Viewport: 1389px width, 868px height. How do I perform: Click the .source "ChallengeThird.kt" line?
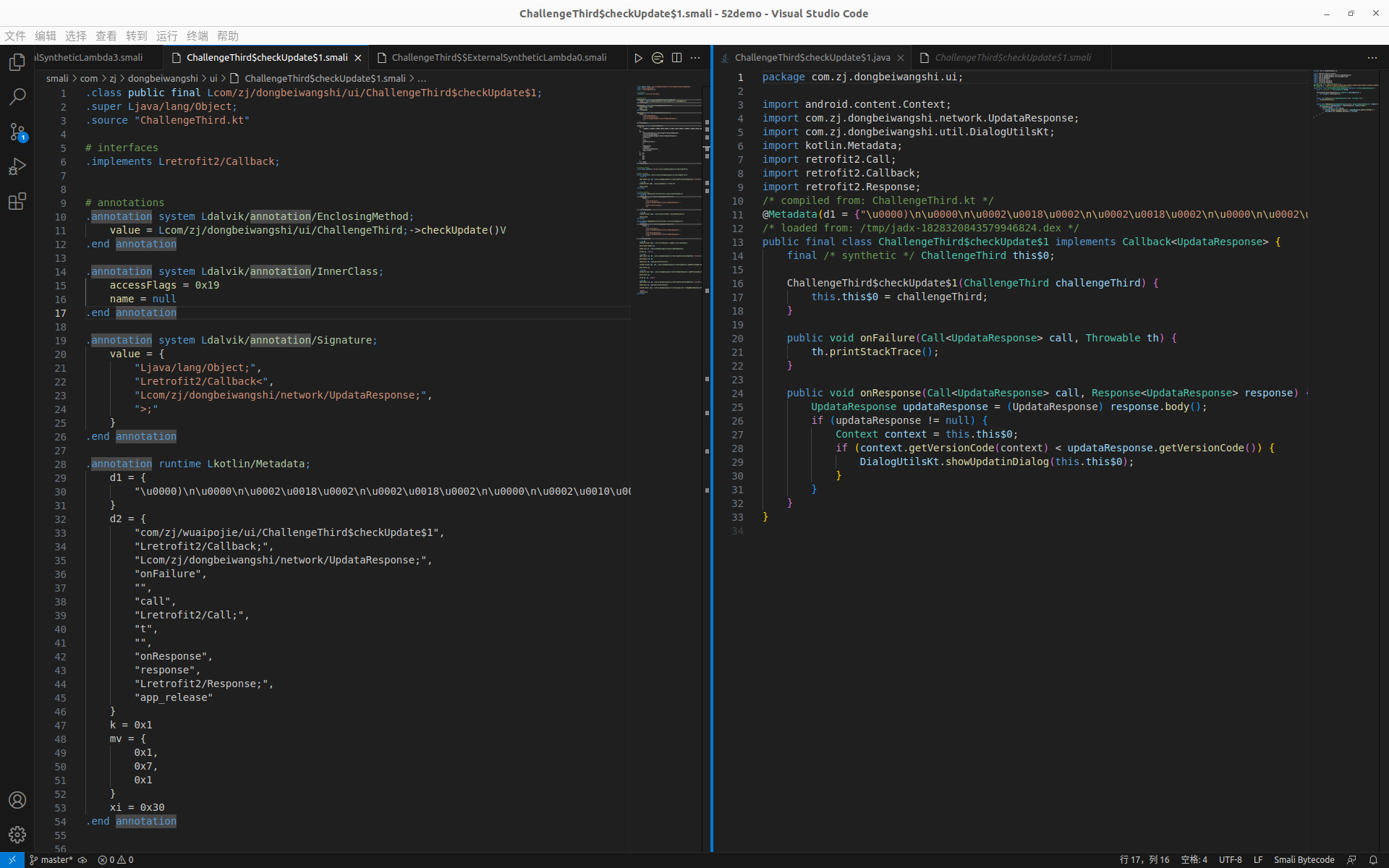(x=167, y=121)
